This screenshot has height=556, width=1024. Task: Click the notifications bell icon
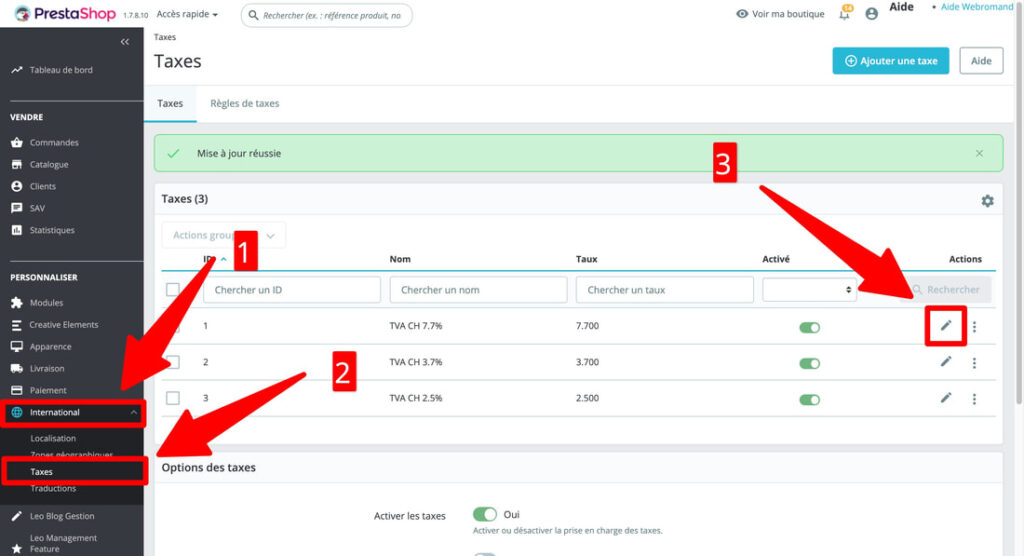pyautogui.click(x=845, y=14)
